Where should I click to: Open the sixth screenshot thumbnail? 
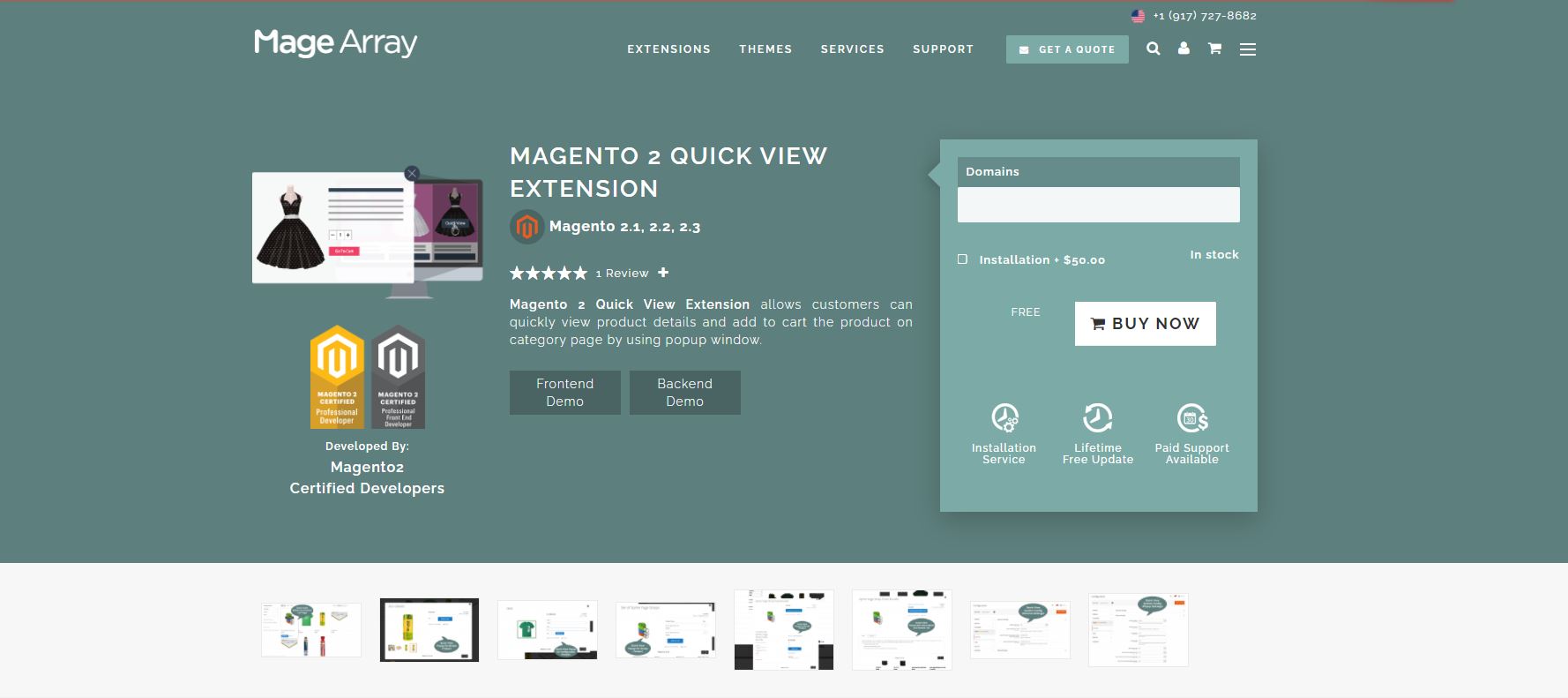coord(902,630)
